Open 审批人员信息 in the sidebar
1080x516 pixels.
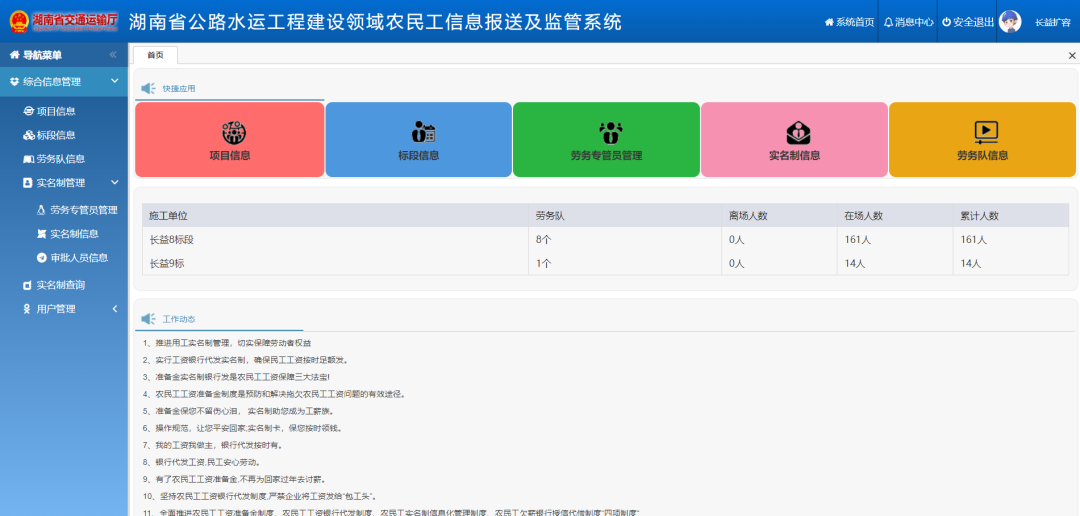point(78,258)
